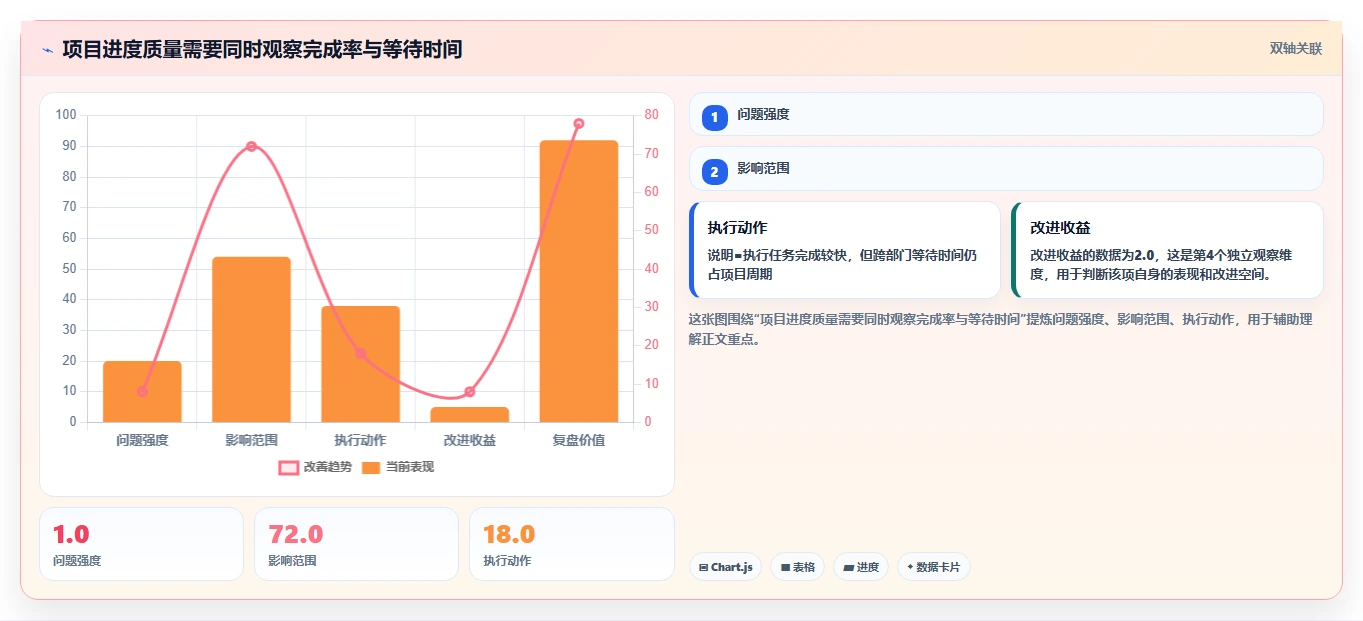Click the left axis value 100
The image size is (1363, 621).
tap(66, 115)
